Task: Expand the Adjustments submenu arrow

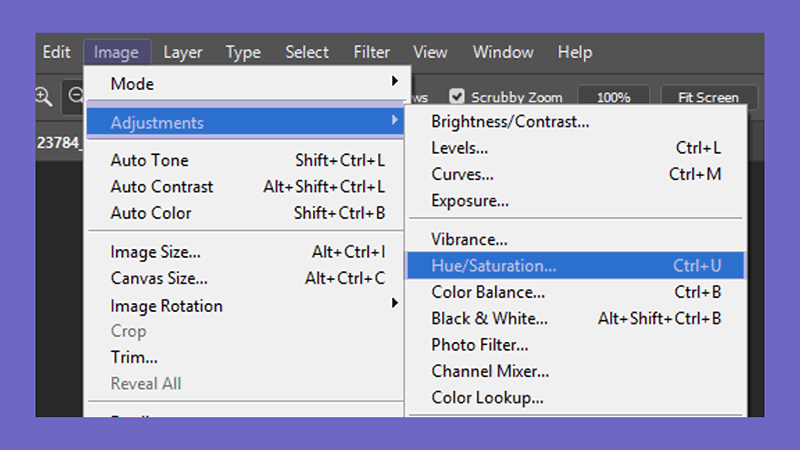Action: tap(394, 120)
